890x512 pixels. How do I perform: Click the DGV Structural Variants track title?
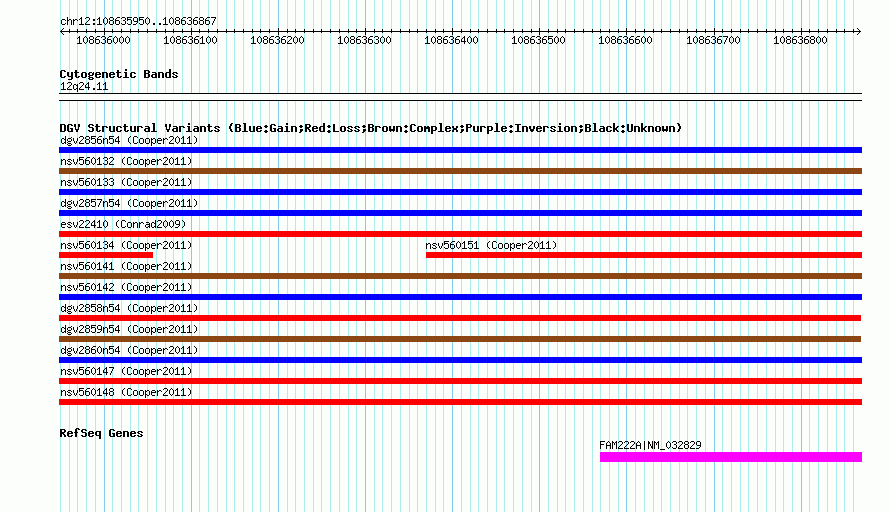(x=370, y=128)
